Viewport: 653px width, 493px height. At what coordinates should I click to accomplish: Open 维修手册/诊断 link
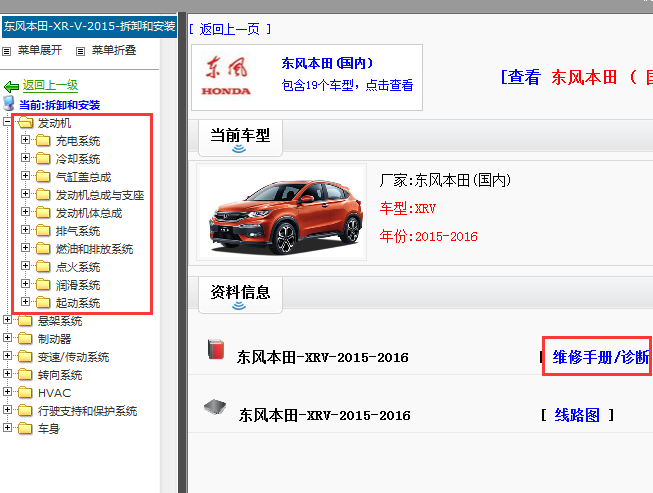tap(601, 357)
